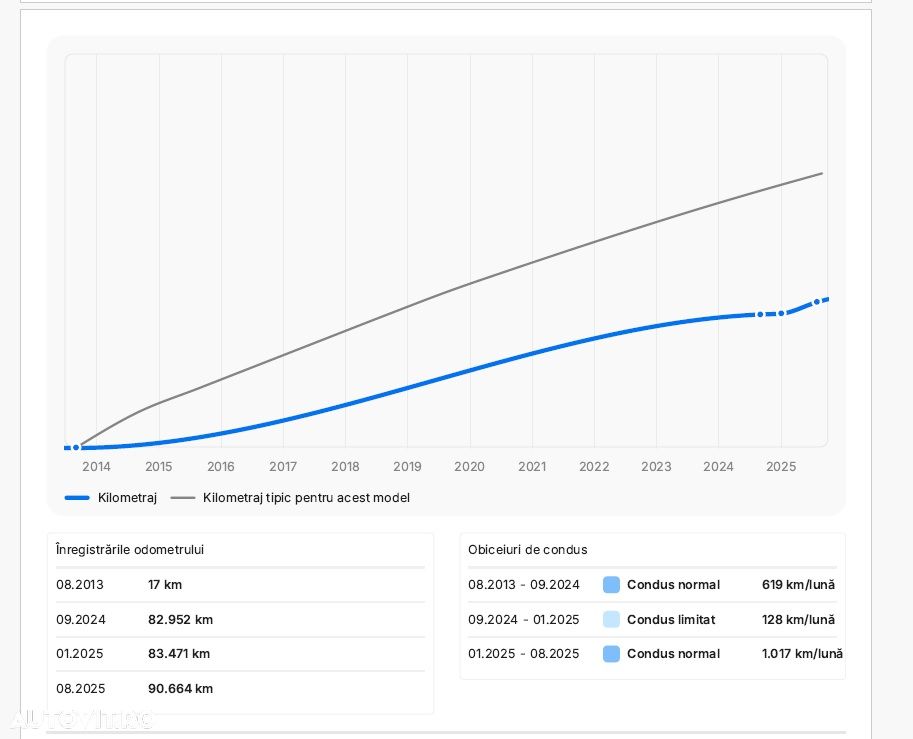The width and height of the screenshot is (913, 739).
Task: Click the "Înregistrările odometrului" heading
Action: coord(130,550)
